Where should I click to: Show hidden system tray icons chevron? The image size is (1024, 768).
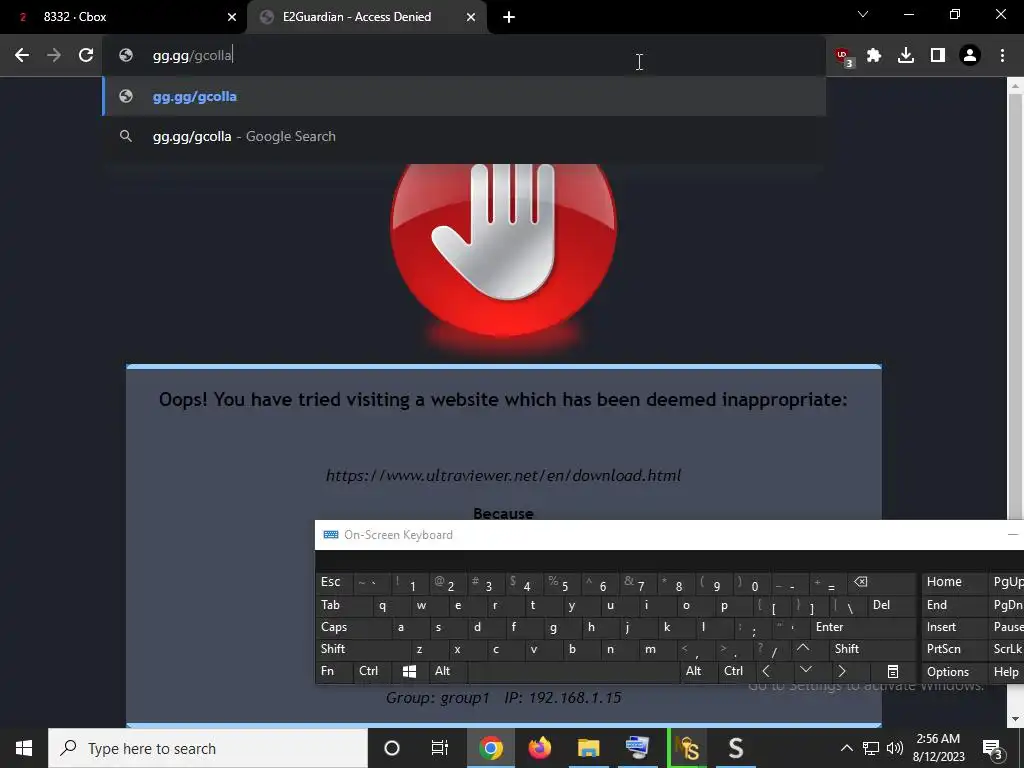[x=846, y=748]
